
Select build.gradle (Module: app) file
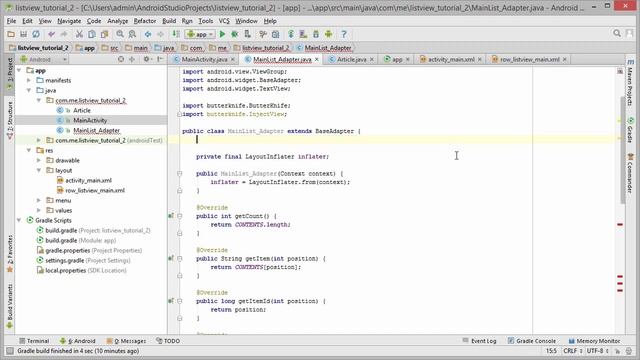[x=80, y=240]
